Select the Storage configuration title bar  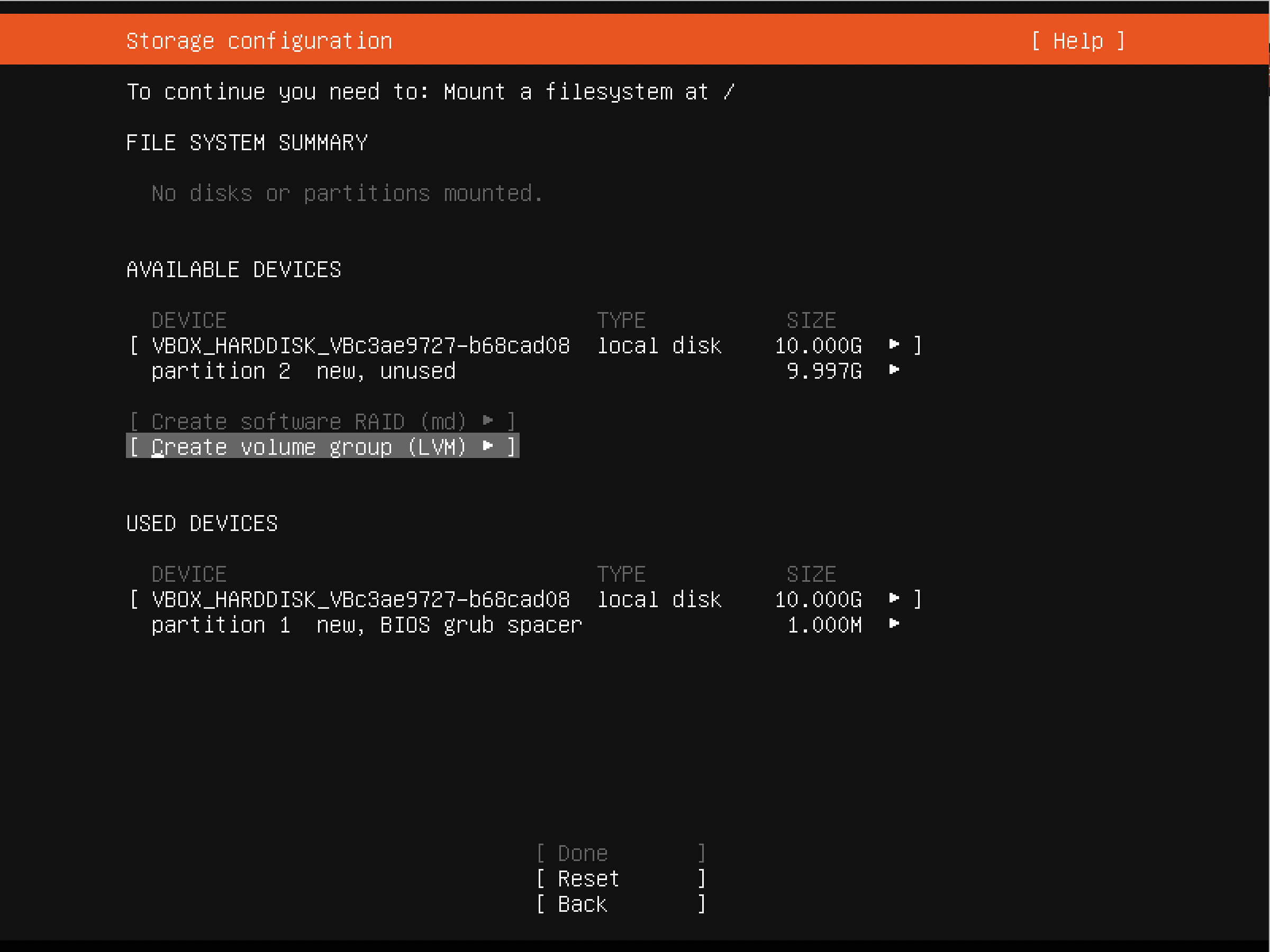coord(259,40)
